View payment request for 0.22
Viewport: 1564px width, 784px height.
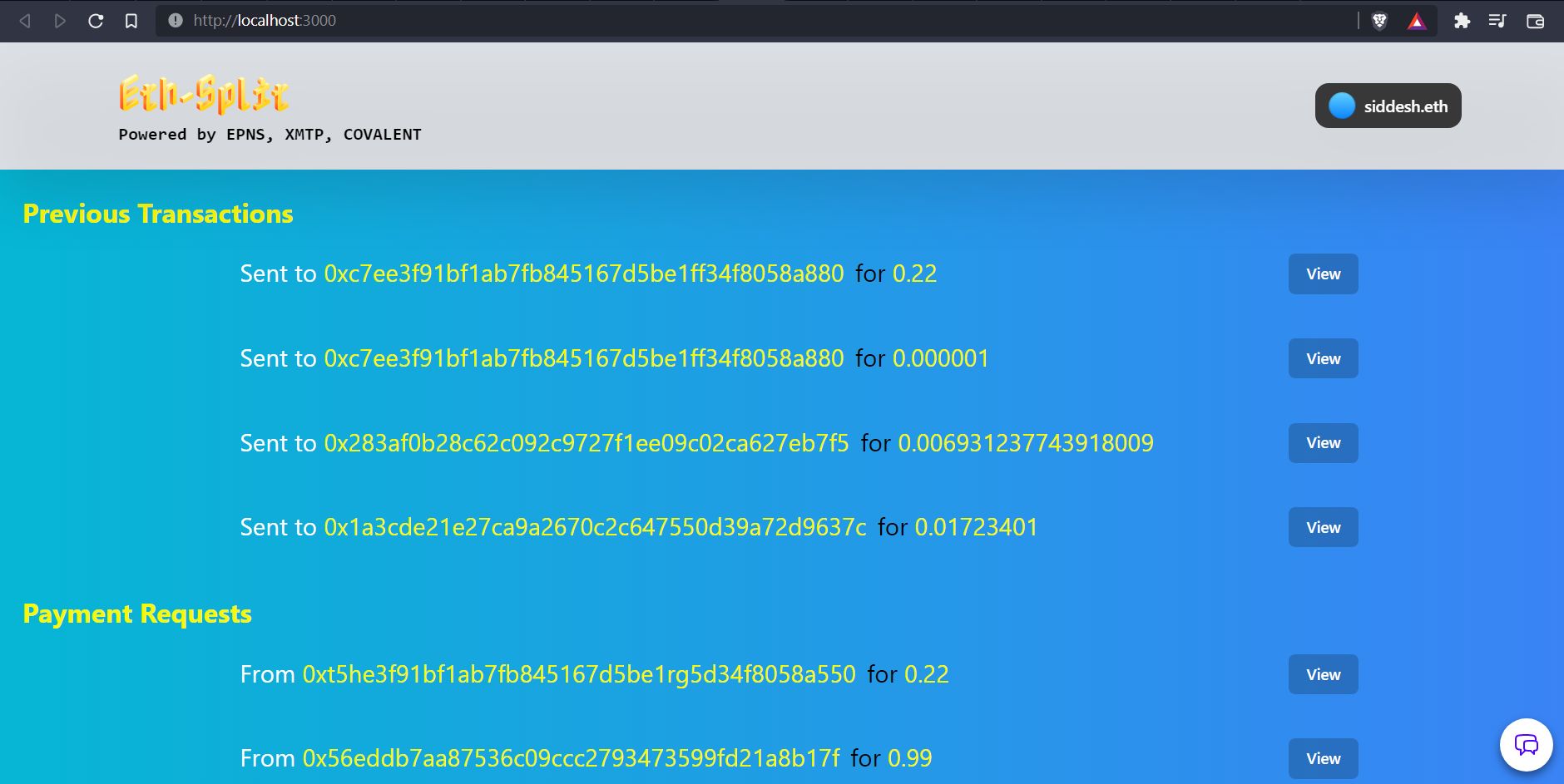point(1324,674)
